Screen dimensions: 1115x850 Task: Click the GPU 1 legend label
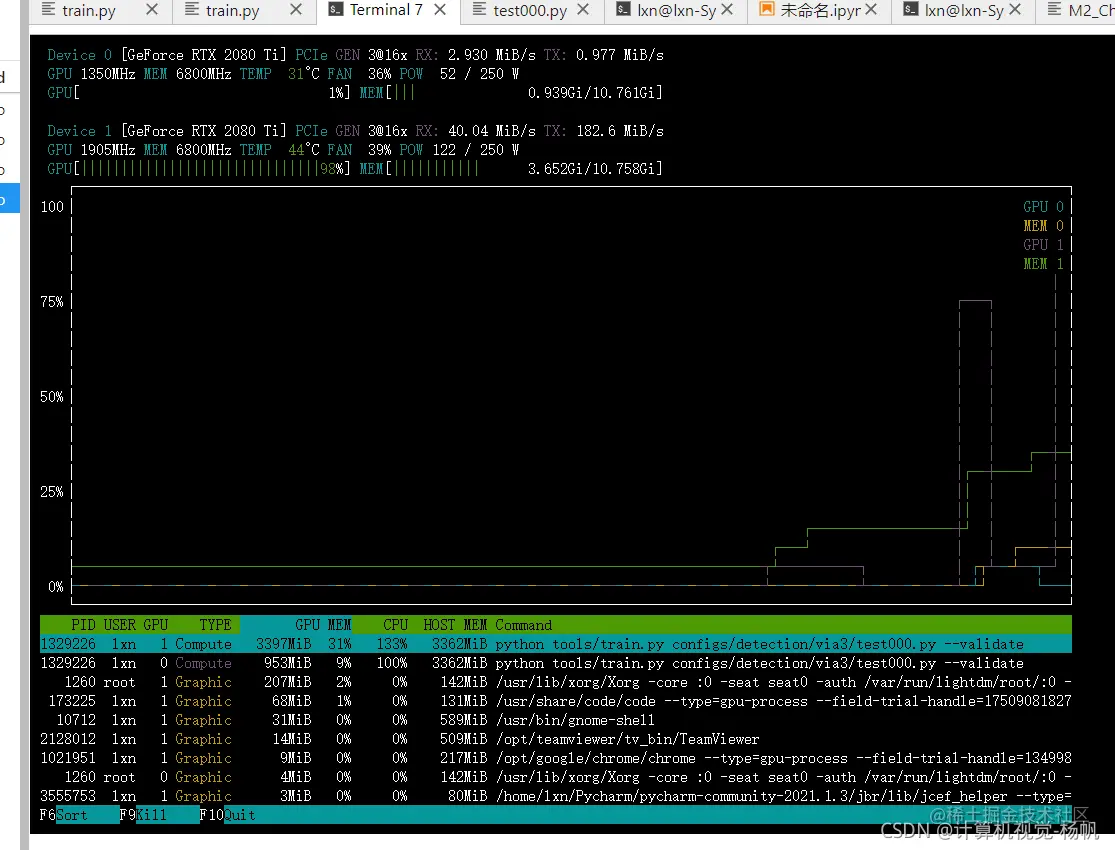pyautogui.click(x=1043, y=245)
